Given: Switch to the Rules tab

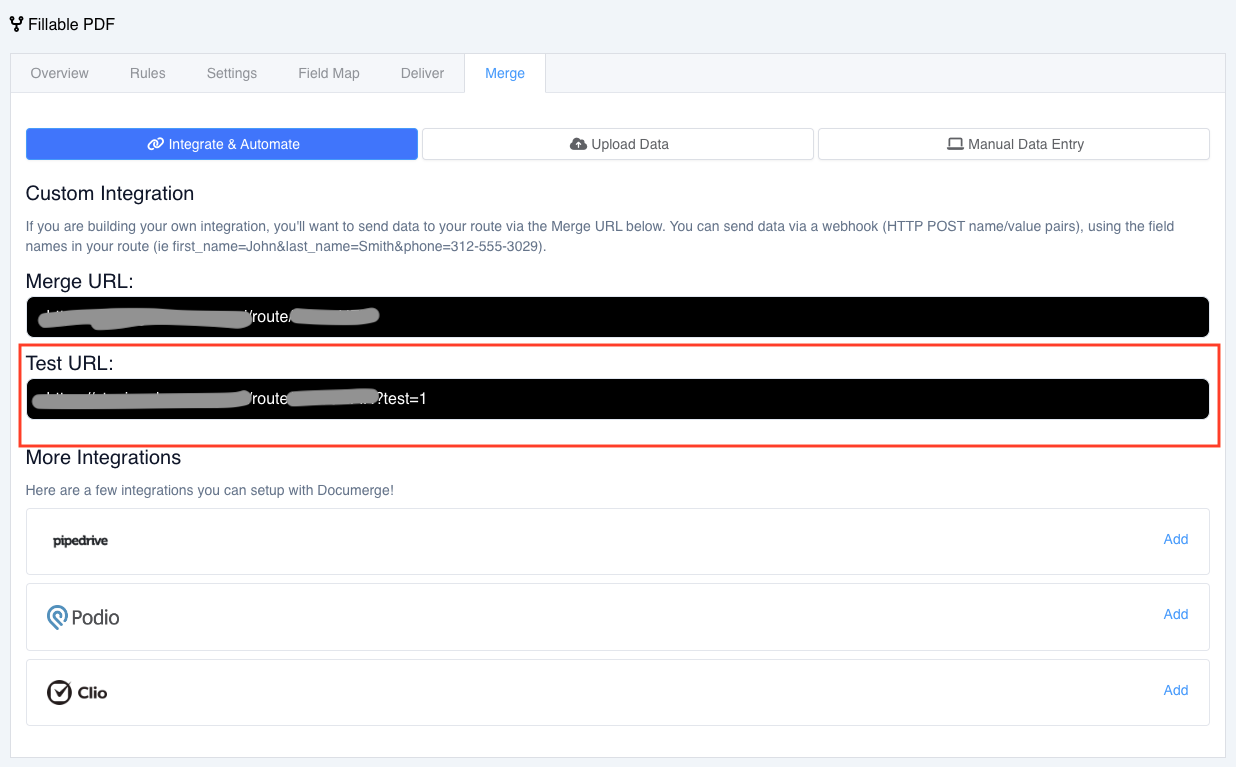Looking at the screenshot, I should pos(148,73).
